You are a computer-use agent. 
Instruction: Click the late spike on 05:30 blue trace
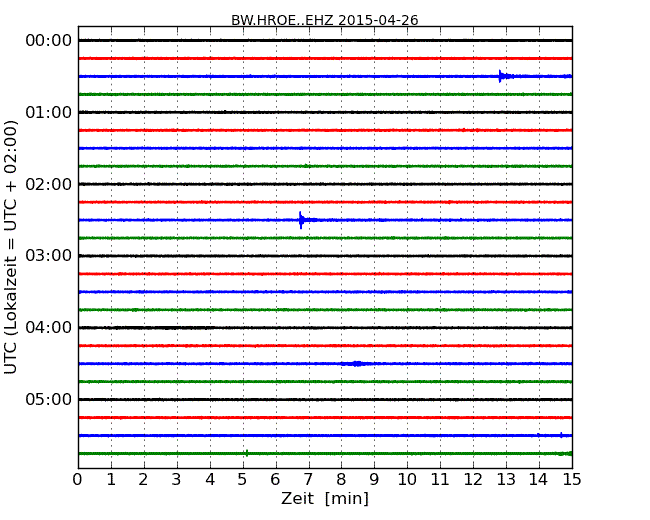click(561, 435)
